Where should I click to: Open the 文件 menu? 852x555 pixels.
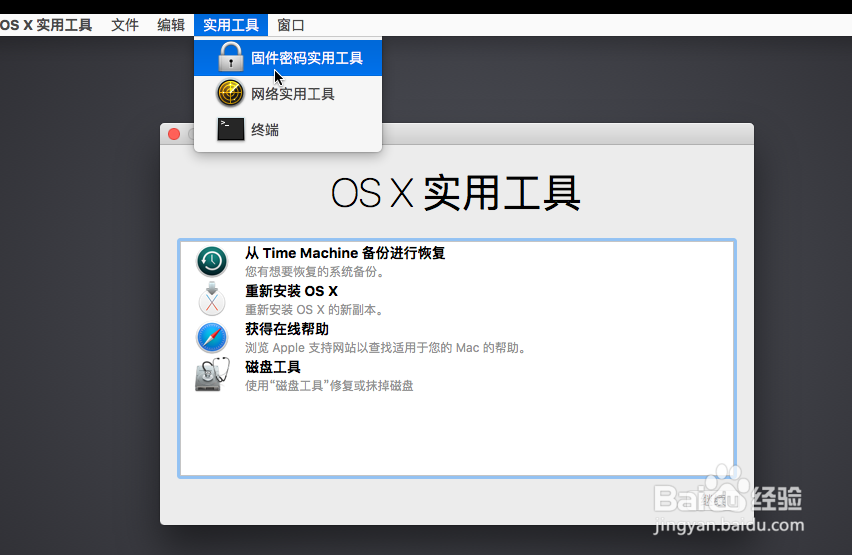pyautogui.click(x=125, y=25)
